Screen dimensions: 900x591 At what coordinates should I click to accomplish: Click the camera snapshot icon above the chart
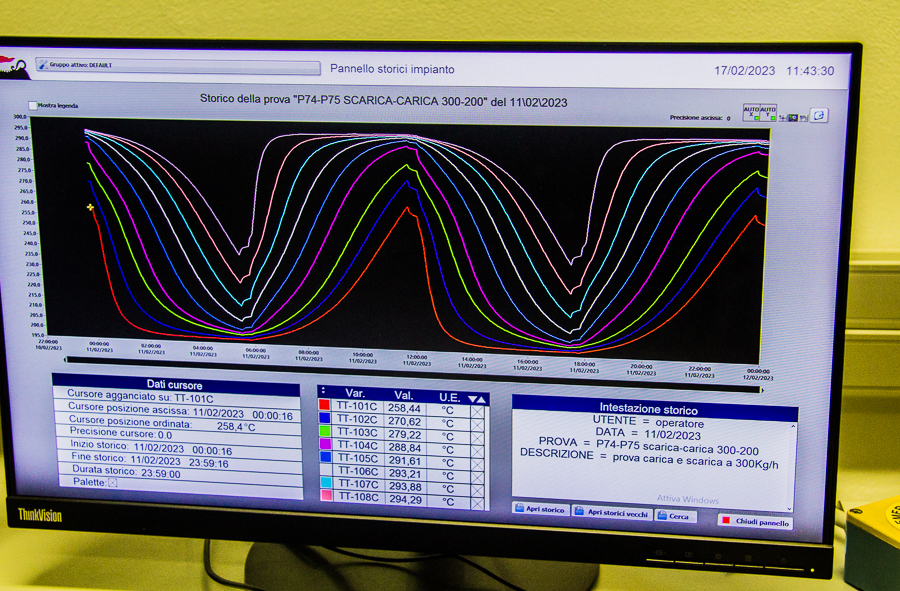[793, 118]
